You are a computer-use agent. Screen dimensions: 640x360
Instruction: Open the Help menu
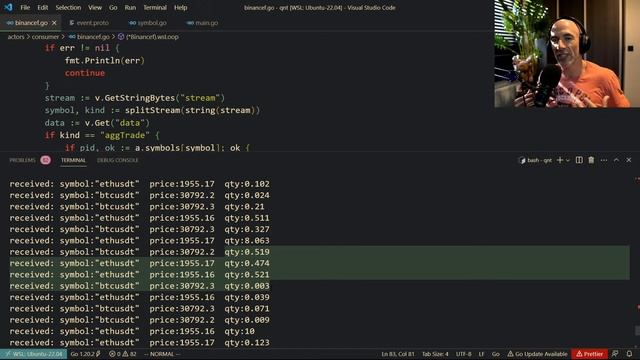(x=180, y=7)
